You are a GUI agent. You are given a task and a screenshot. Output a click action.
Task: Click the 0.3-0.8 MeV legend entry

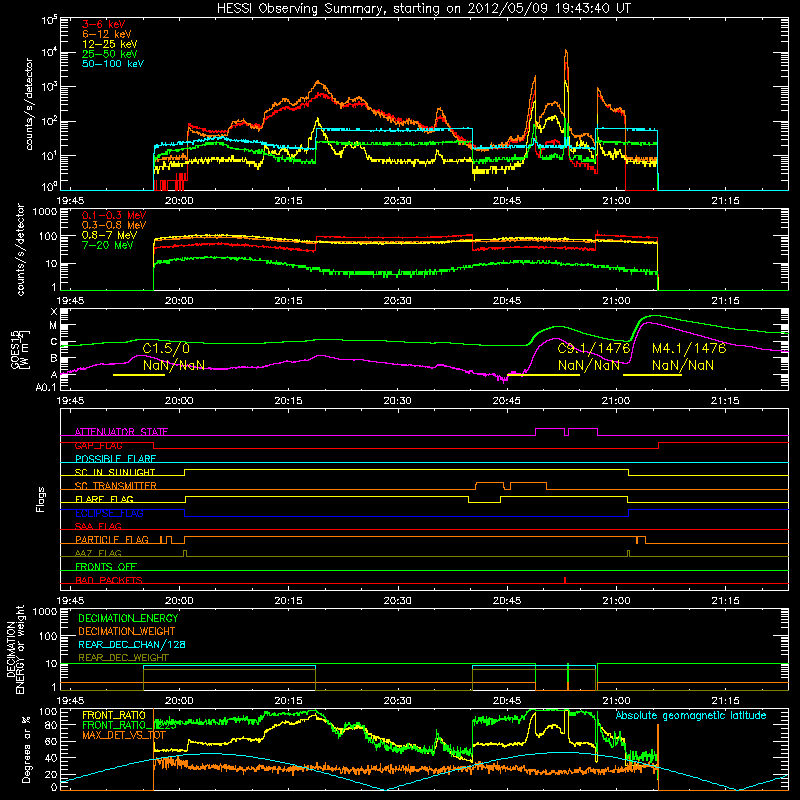pyautogui.click(x=114, y=225)
